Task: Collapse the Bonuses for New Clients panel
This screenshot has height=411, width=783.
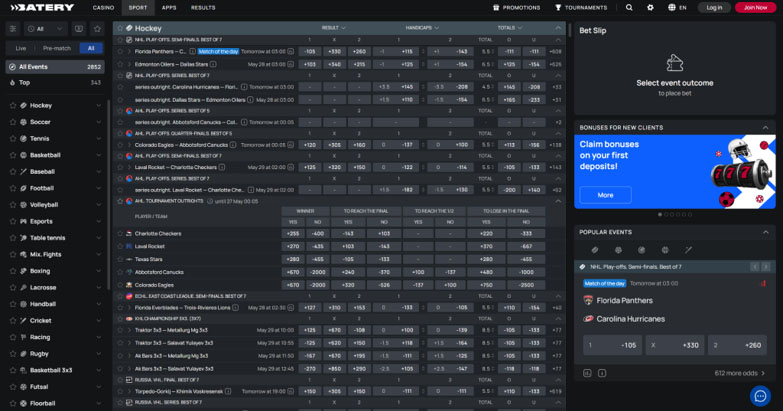Action: tap(766, 128)
